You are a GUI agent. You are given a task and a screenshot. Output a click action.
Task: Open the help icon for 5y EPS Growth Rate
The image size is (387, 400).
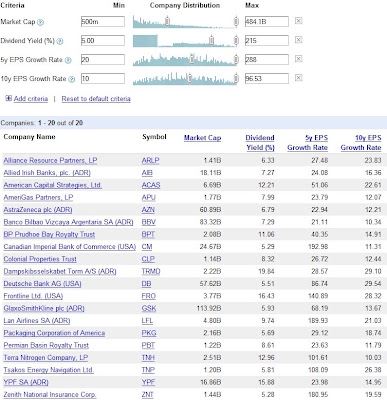(x=68, y=60)
